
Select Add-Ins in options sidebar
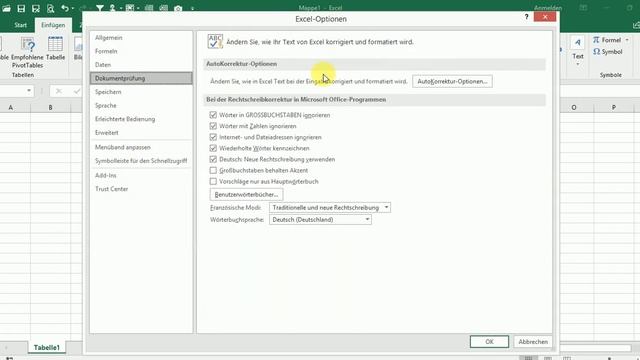click(141, 175)
